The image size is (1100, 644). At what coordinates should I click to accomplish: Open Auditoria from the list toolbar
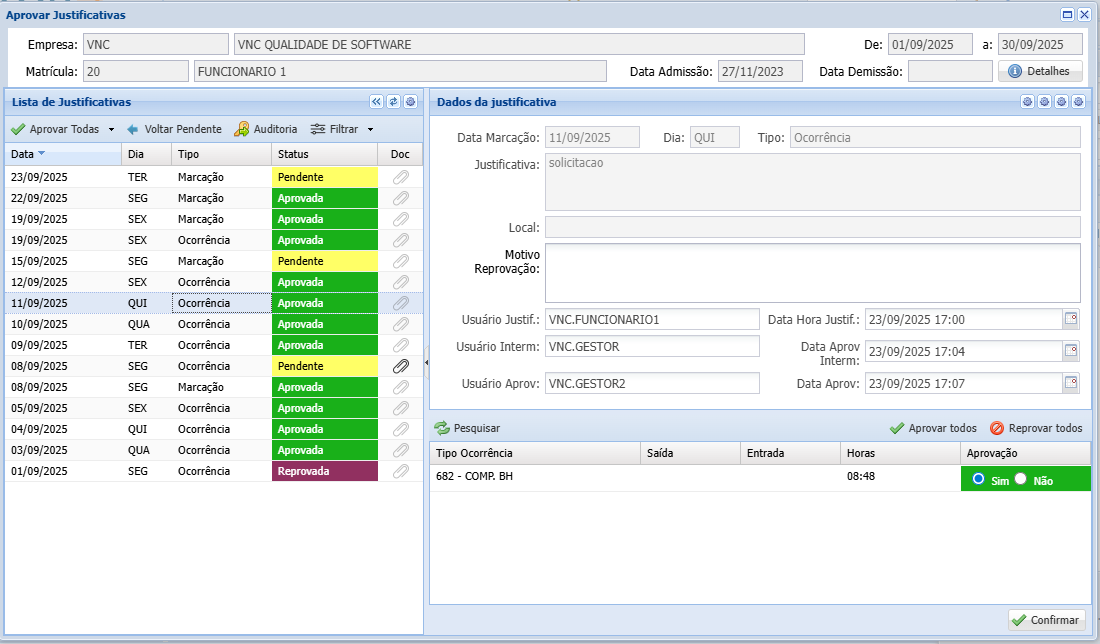click(x=266, y=129)
